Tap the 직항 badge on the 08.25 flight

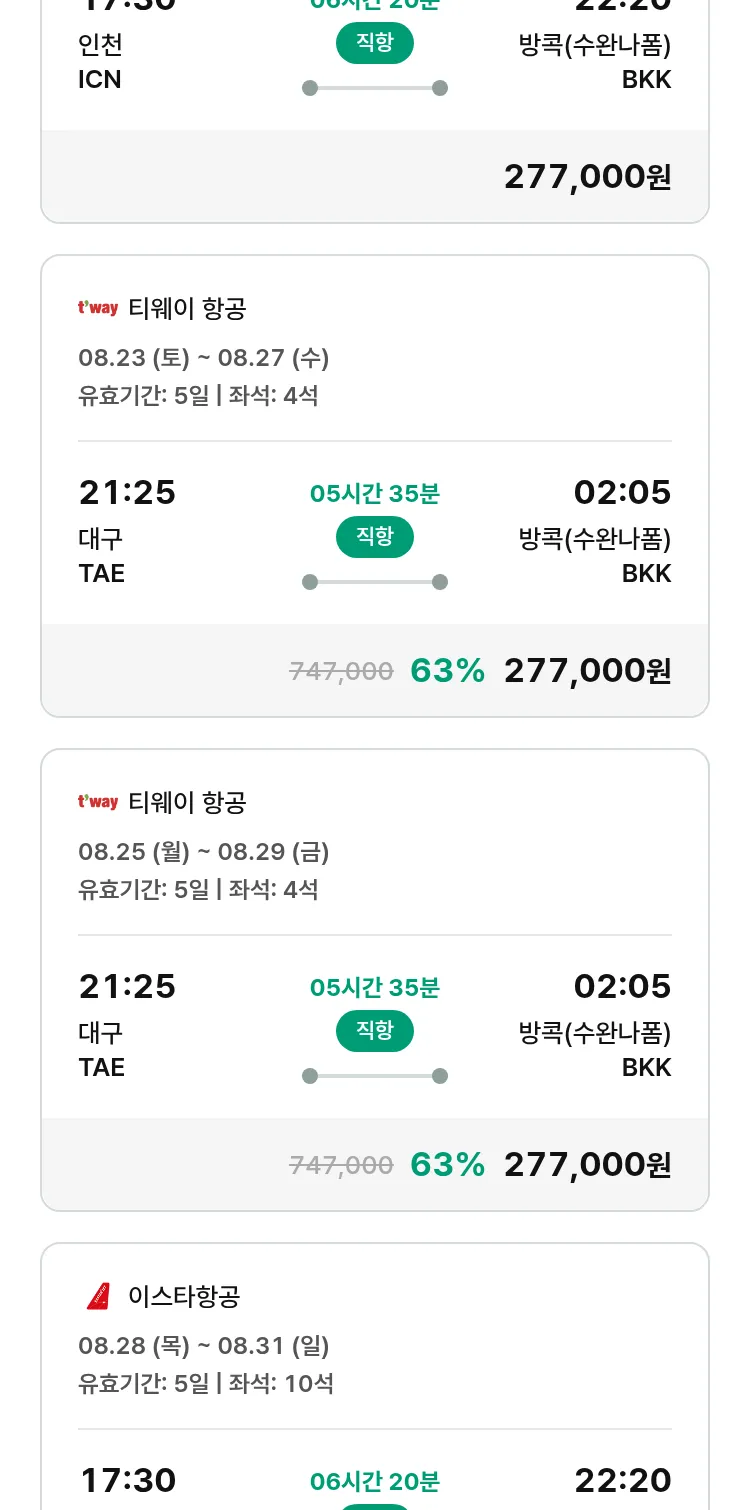(375, 1031)
